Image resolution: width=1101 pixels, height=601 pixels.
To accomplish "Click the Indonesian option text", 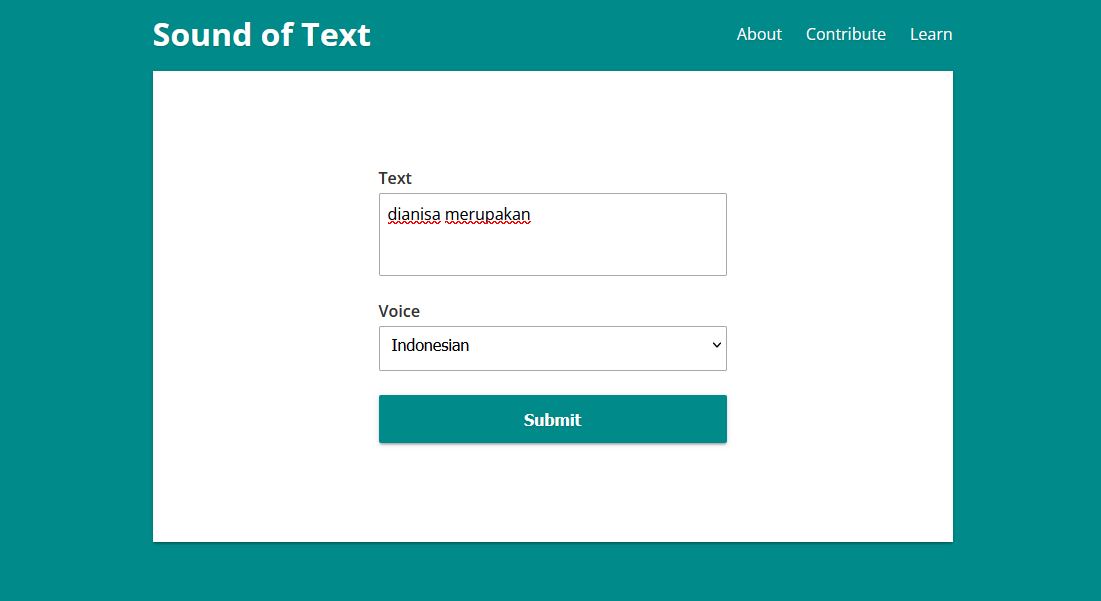I will [x=430, y=346].
